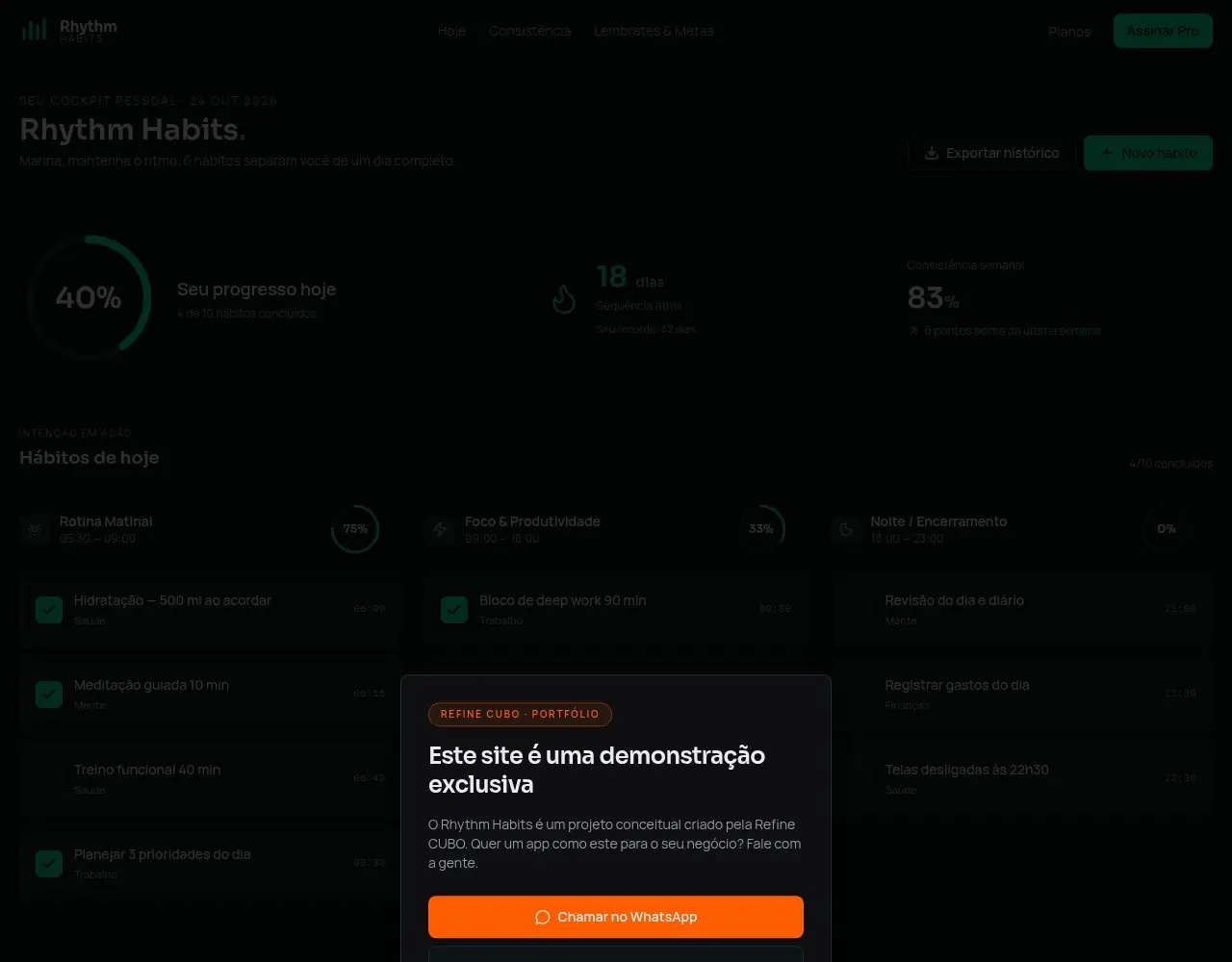Click the REFINE CUBO · PORTFÓLIO badge
The image size is (1232, 962).
520,715
